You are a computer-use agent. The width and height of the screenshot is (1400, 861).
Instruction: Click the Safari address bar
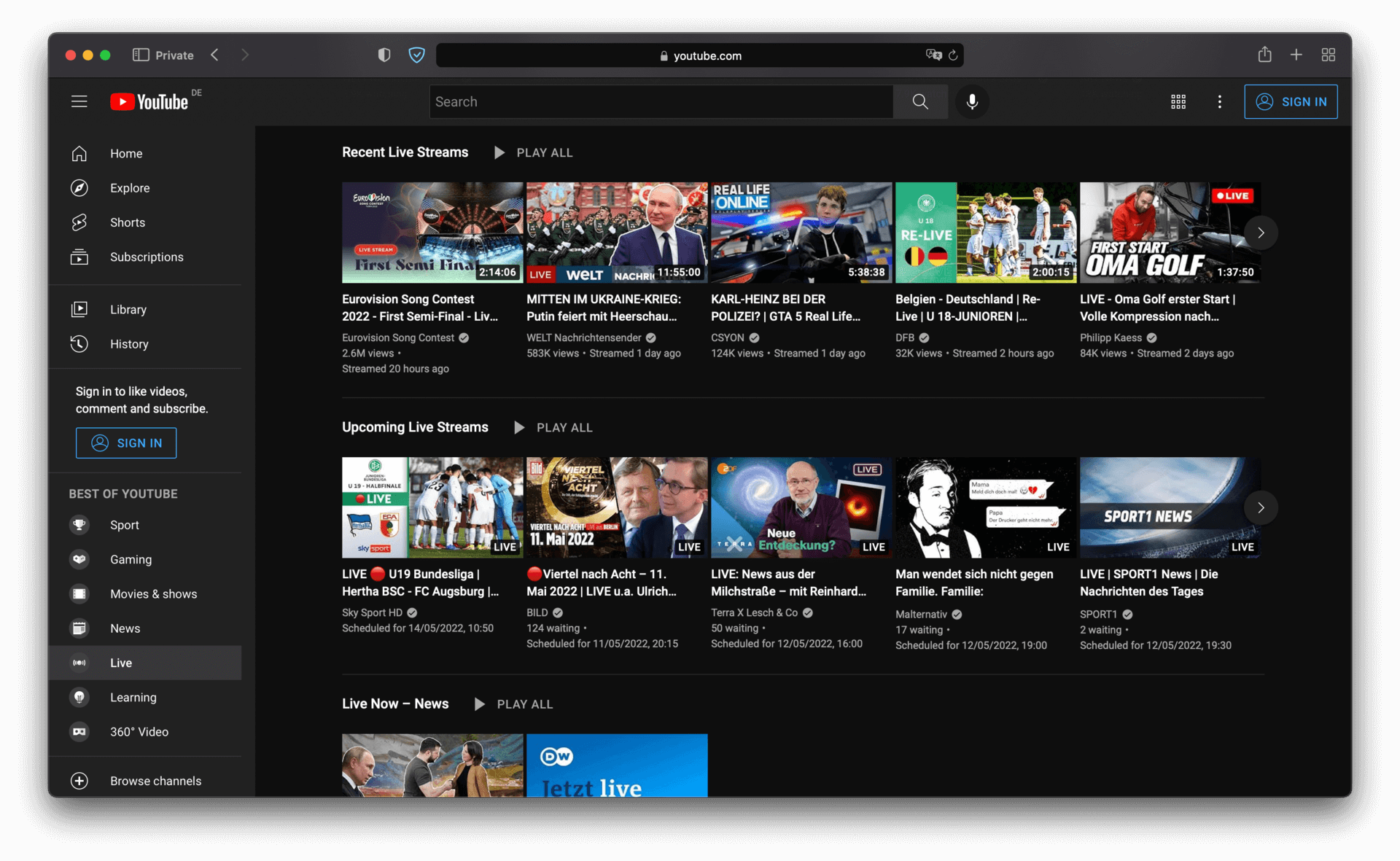(700, 55)
